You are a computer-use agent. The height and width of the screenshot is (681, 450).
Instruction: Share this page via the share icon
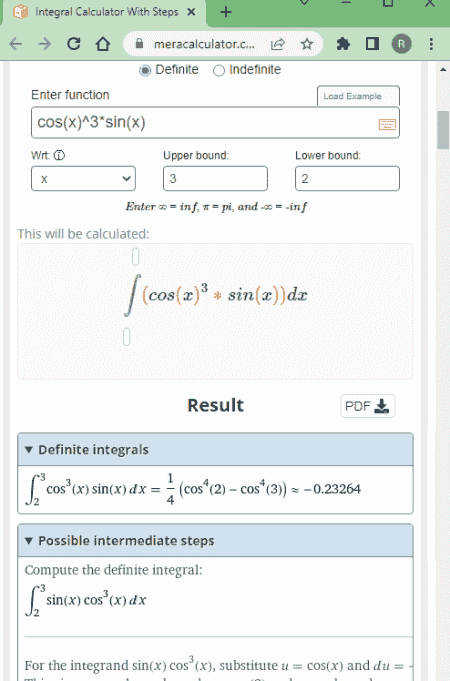pos(278,44)
